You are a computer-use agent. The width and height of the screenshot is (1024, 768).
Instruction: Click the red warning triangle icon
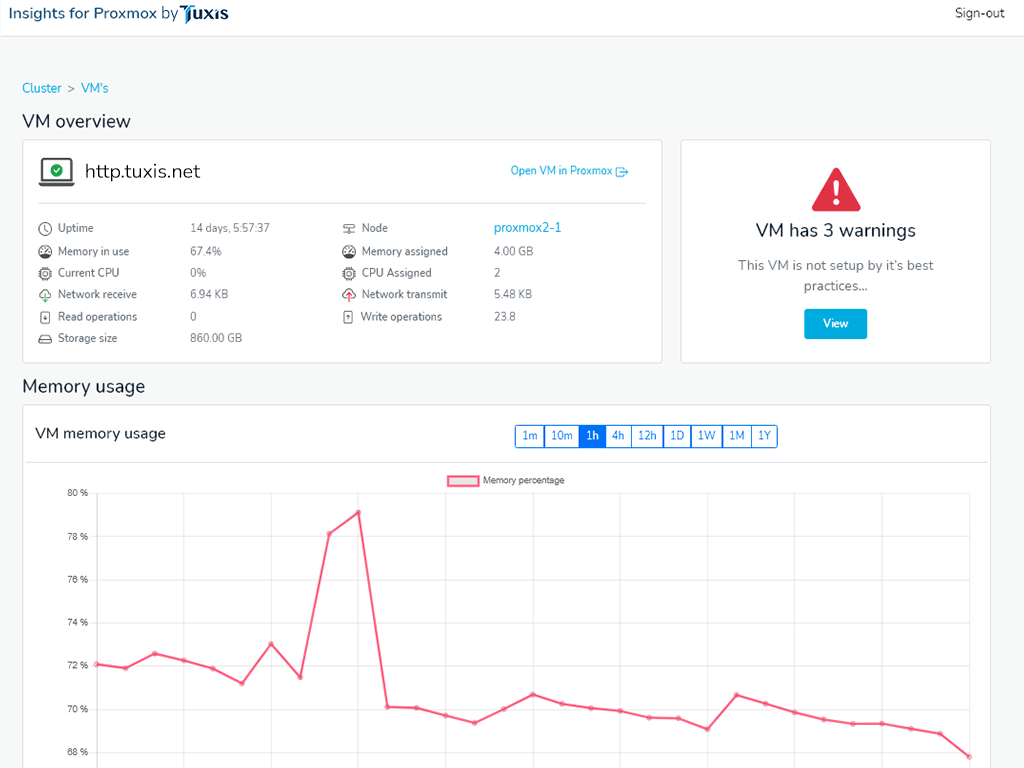[836, 190]
